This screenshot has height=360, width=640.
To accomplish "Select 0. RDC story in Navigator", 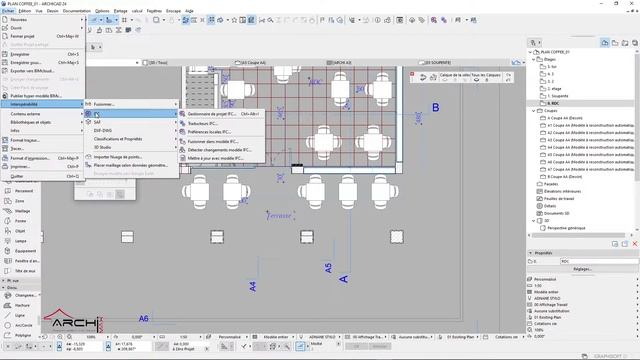I will [x=552, y=104].
